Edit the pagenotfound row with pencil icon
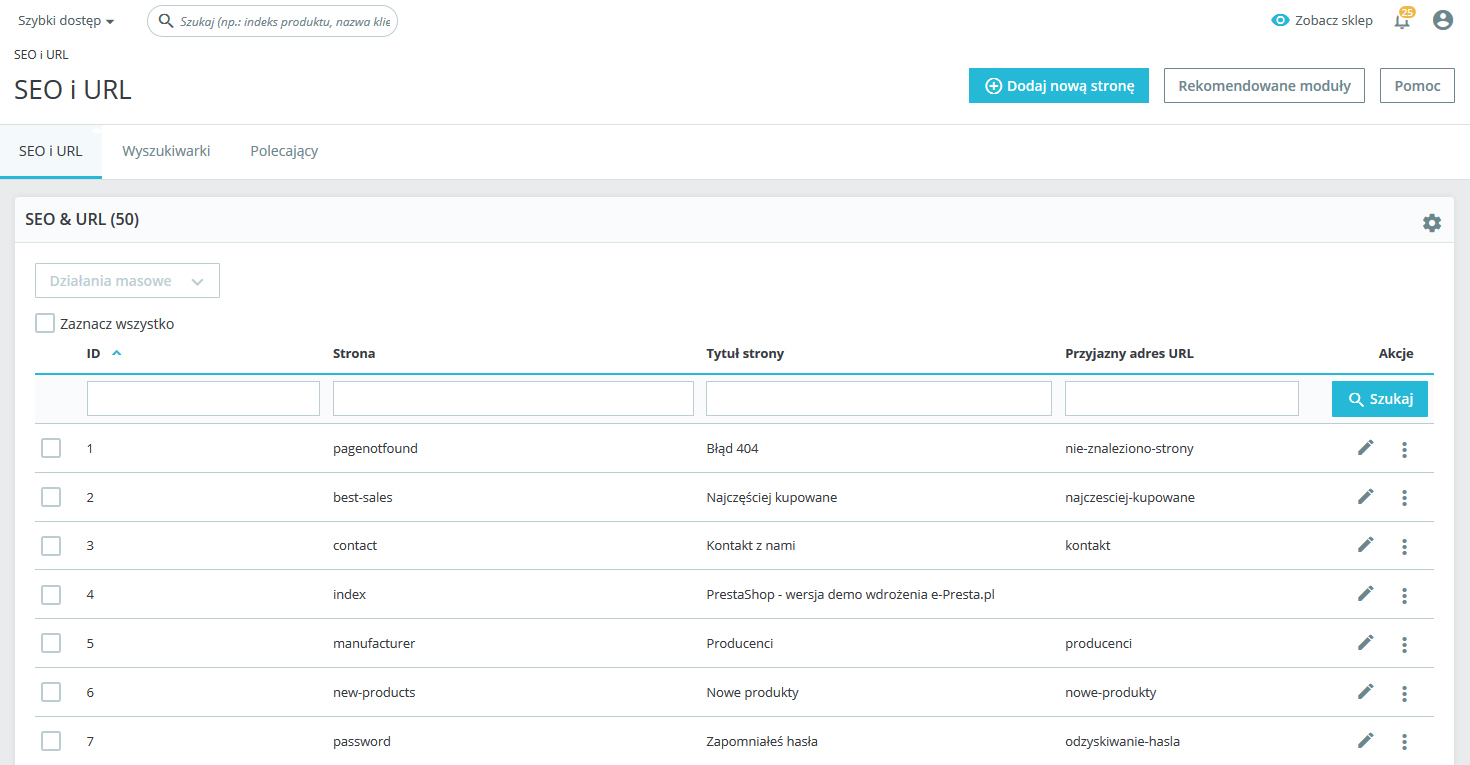This screenshot has height=765, width=1470. click(x=1365, y=448)
